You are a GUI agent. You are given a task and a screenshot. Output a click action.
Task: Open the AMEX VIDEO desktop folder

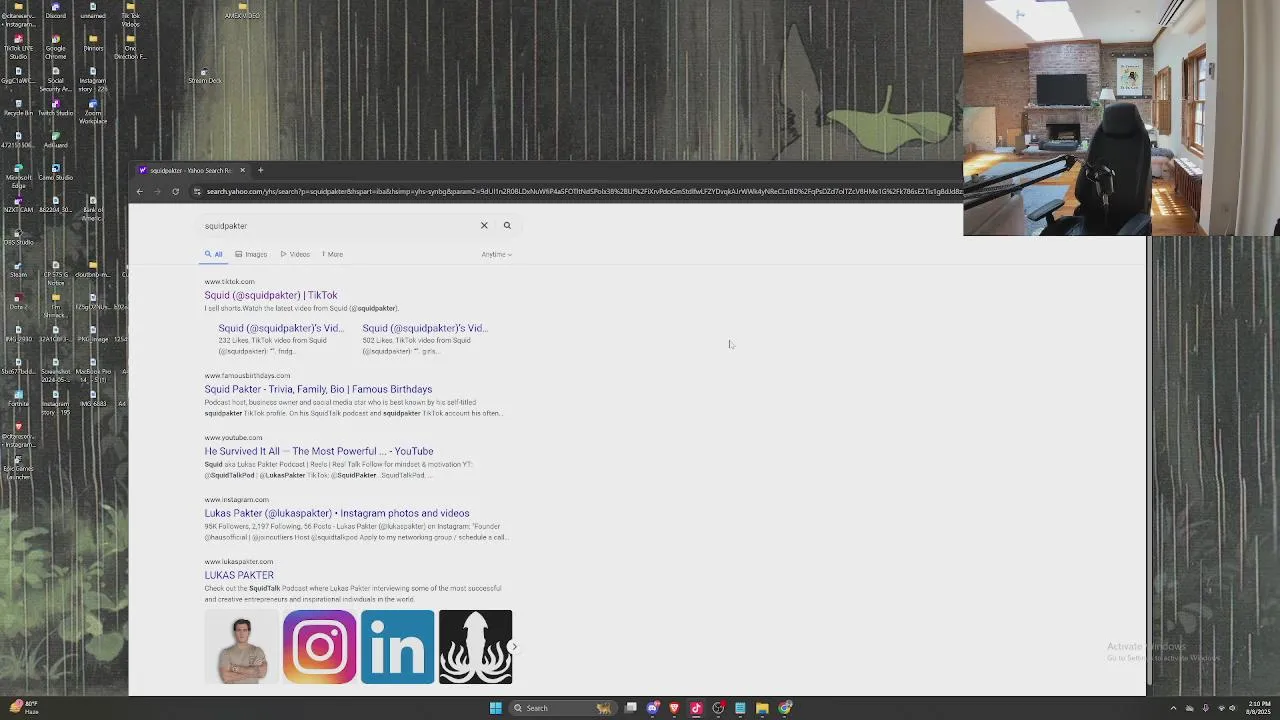(242, 11)
